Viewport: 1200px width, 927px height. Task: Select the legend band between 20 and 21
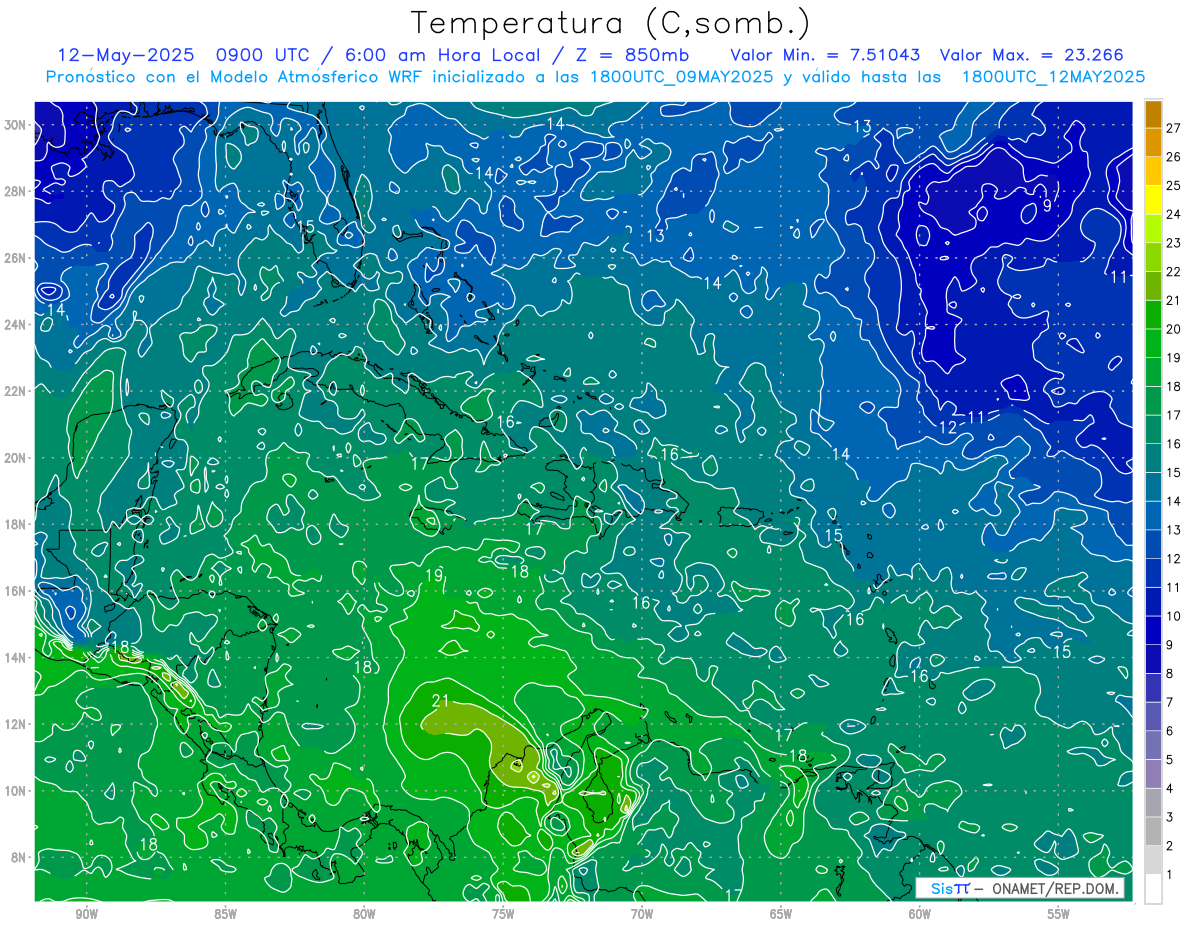(x=1153, y=314)
